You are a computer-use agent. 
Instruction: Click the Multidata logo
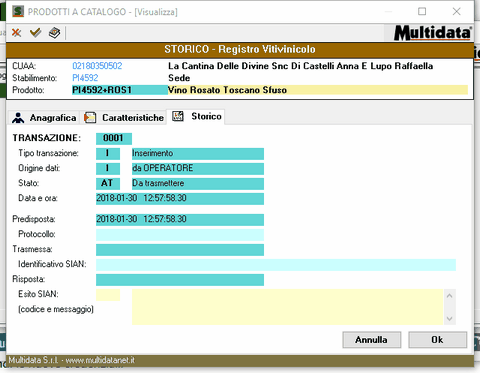[433, 33]
